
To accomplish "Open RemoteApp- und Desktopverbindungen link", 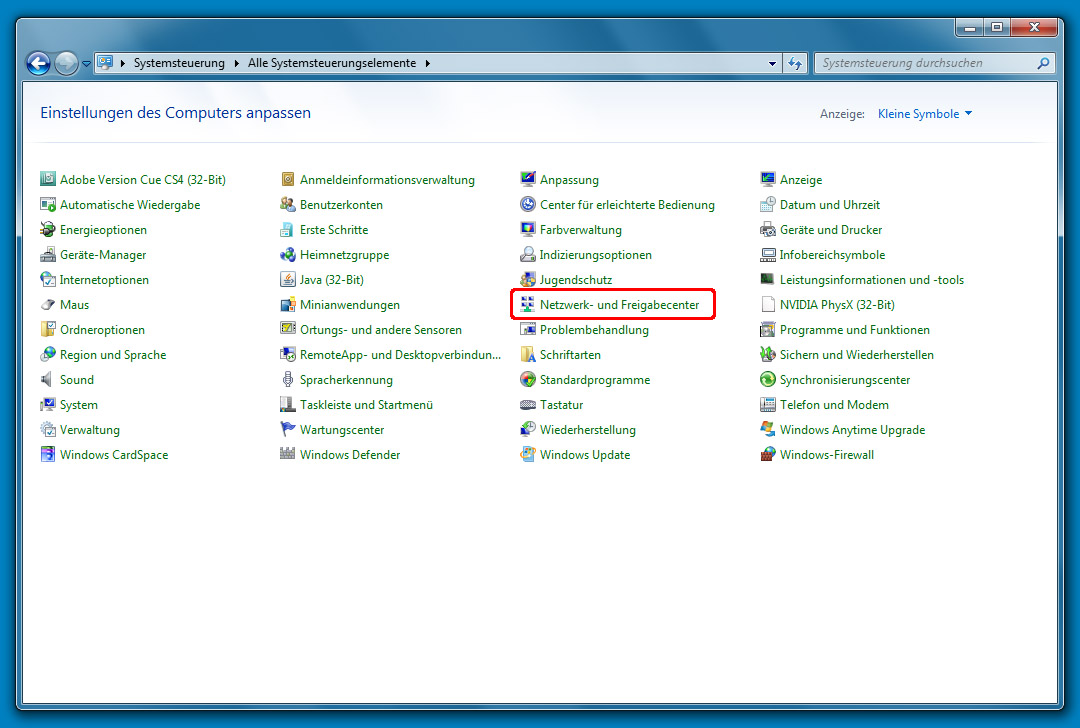I will tap(400, 355).
